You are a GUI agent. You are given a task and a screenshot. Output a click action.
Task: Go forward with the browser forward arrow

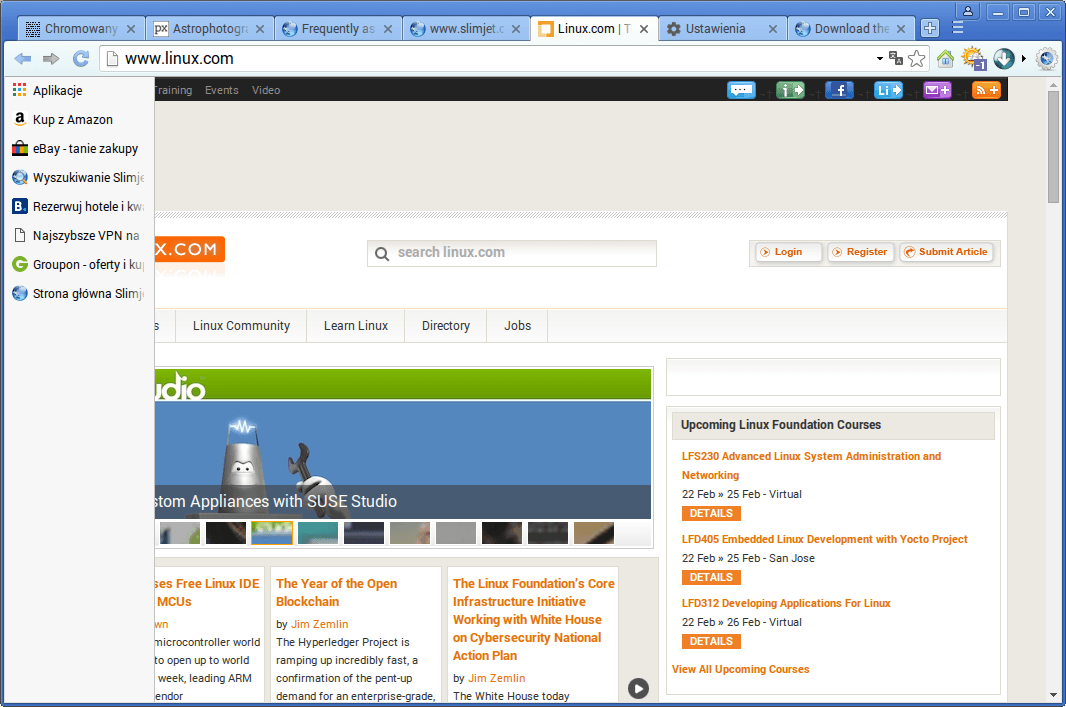point(51,58)
